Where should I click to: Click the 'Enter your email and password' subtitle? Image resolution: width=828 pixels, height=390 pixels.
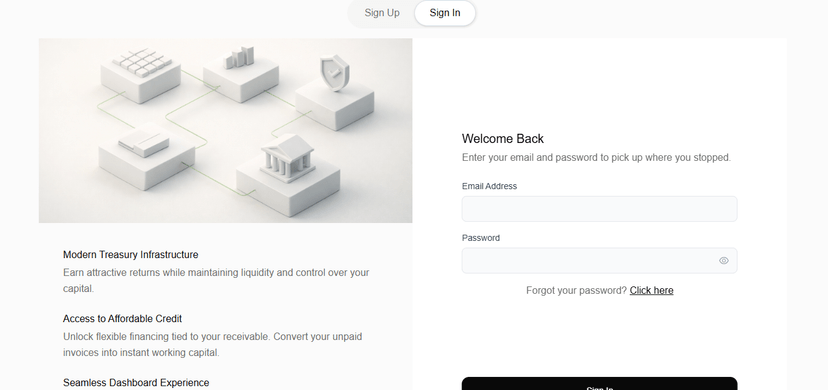coord(596,157)
